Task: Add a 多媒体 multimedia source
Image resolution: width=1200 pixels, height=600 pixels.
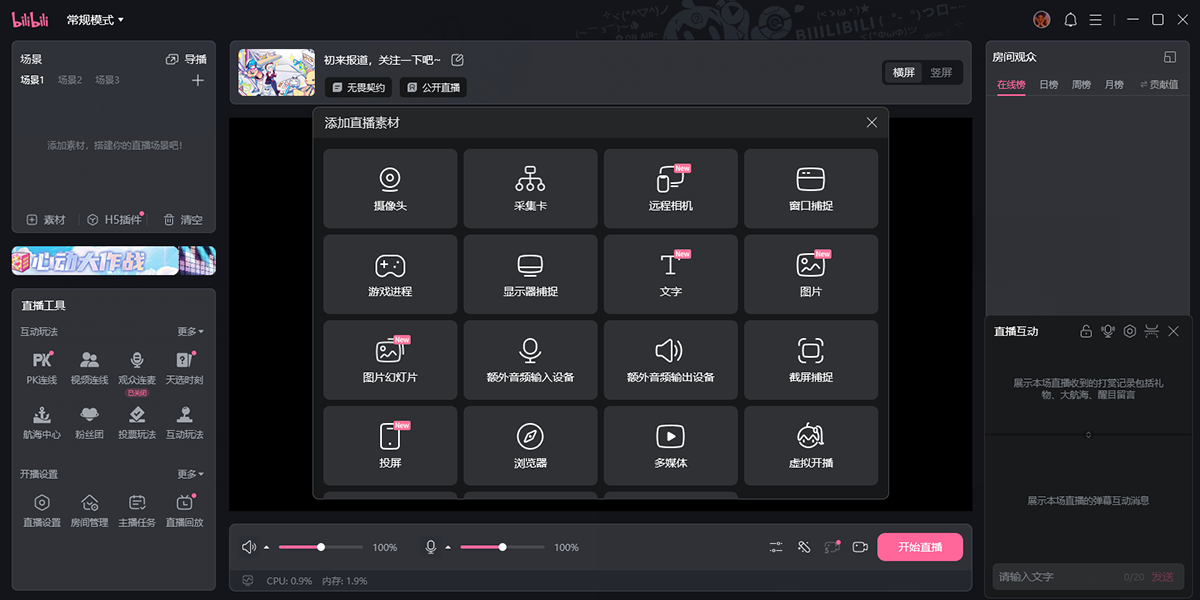Action: coord(670,446)
